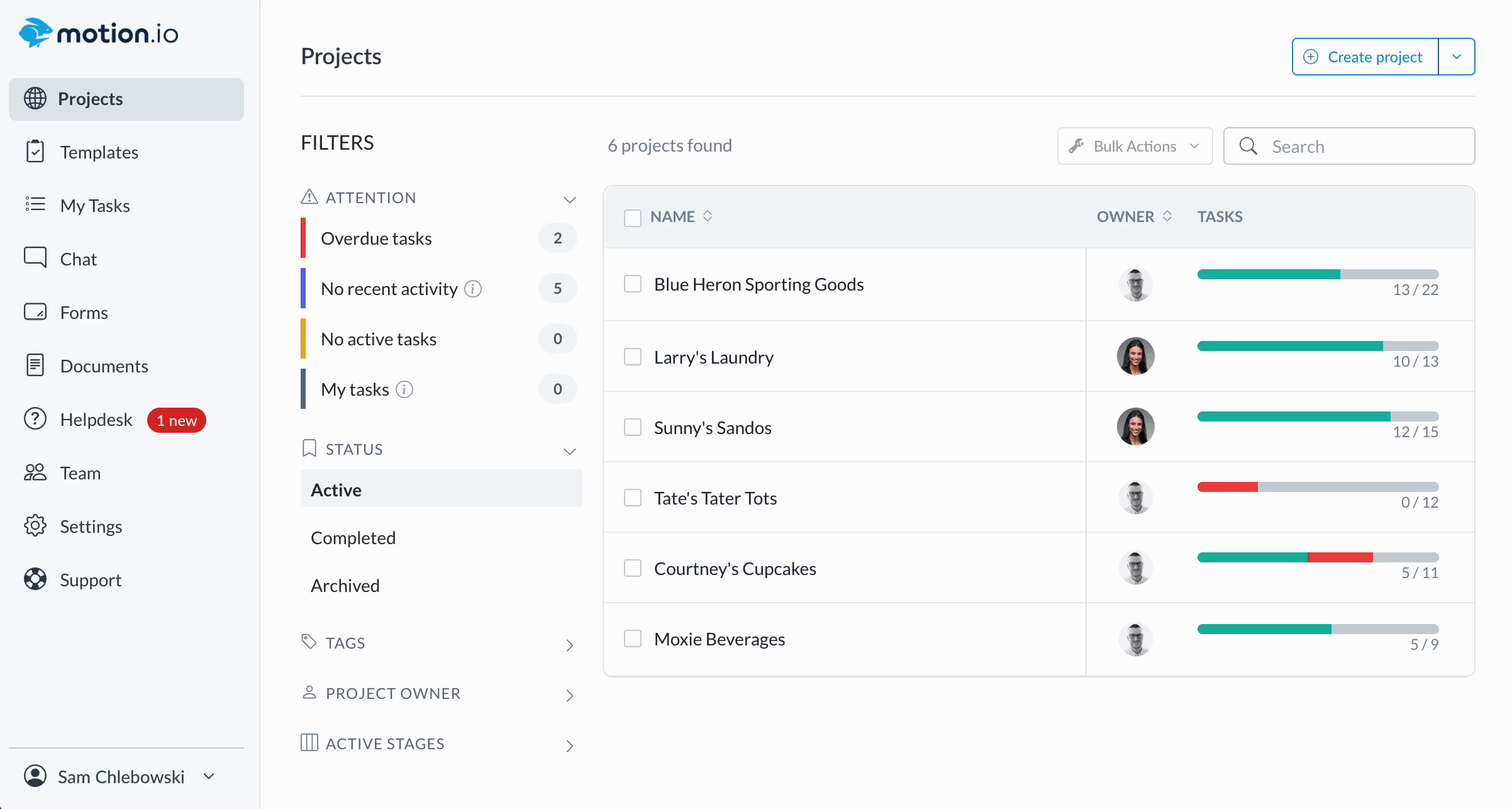The height and width of the screenshot is (809, 1512).
Task: Click the Templates clipboard icon in sidebar
Action: 35,152
